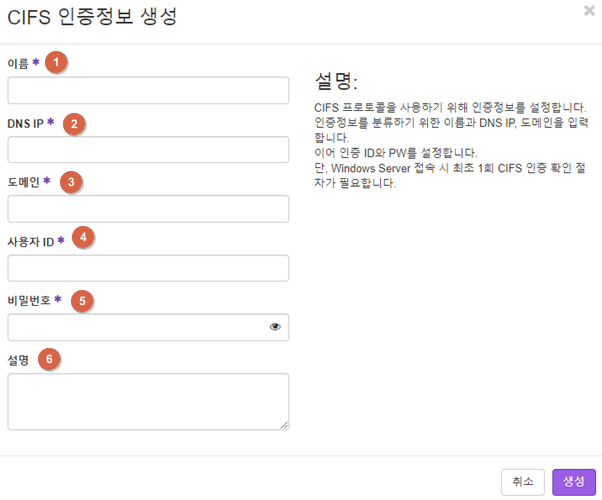Click the 비밀번호 field label
602x500 pixels.
(x=29, y=299)
